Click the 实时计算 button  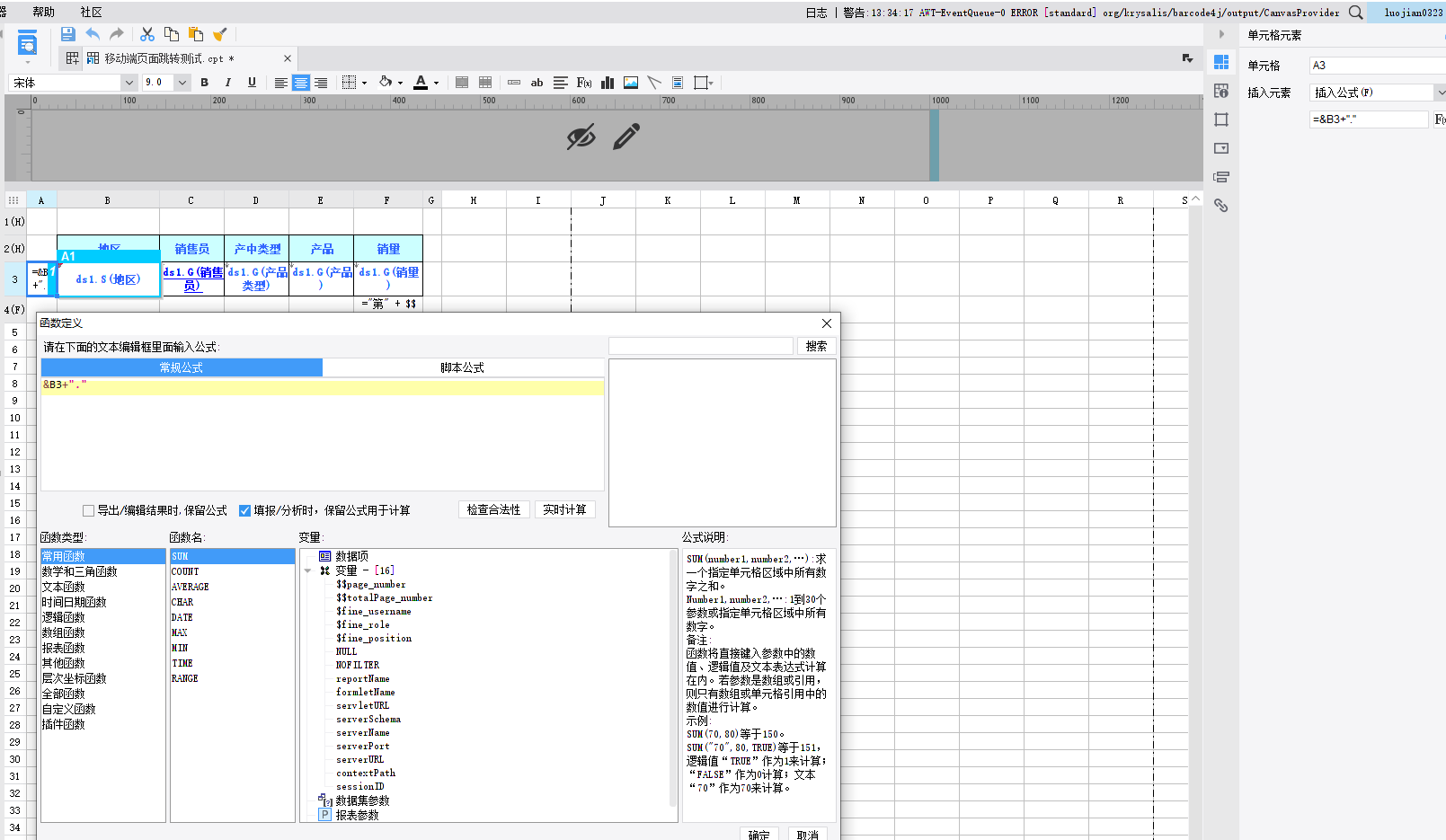[x=564, y=509]
